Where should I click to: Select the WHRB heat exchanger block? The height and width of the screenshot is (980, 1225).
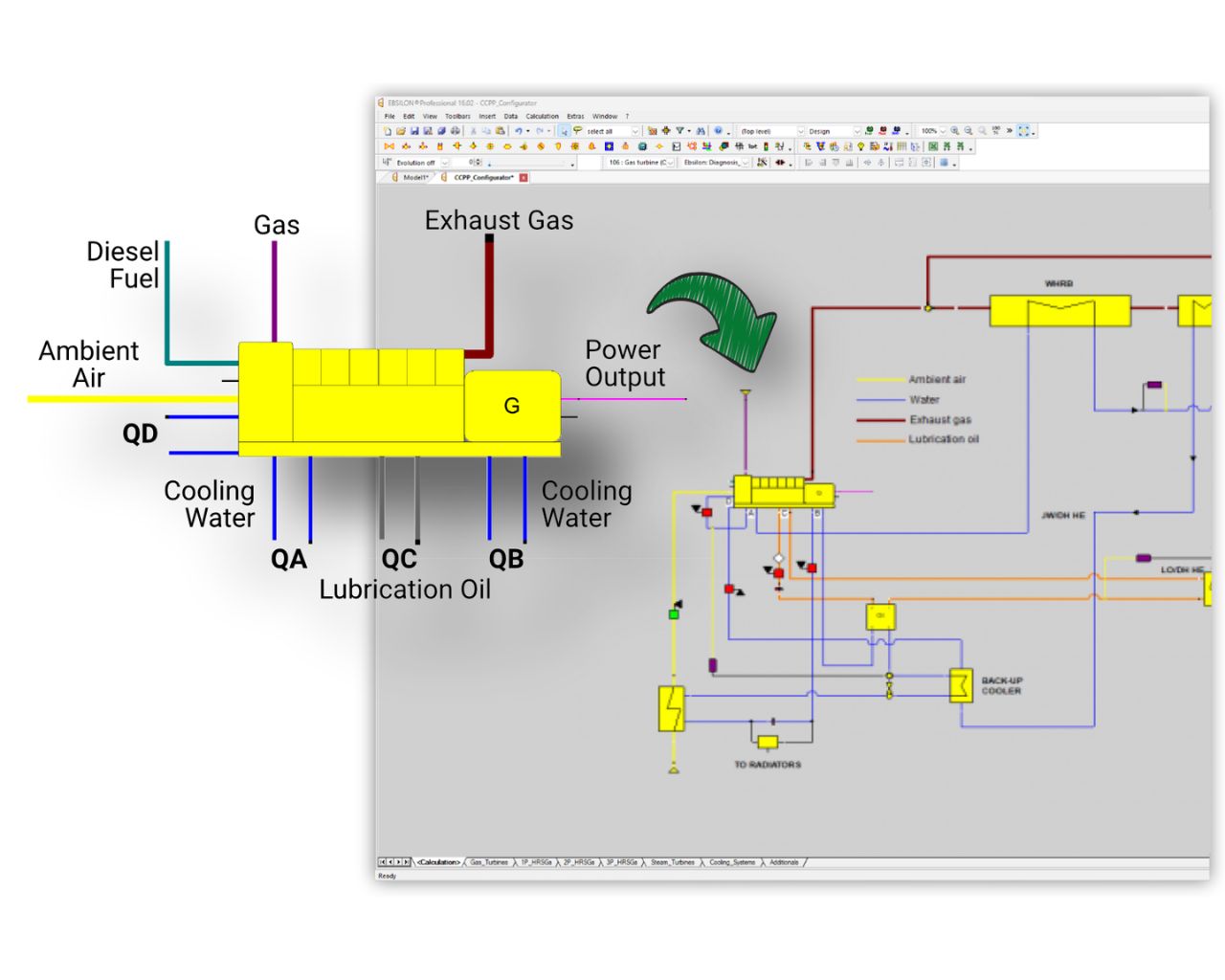coord(1058,311)
